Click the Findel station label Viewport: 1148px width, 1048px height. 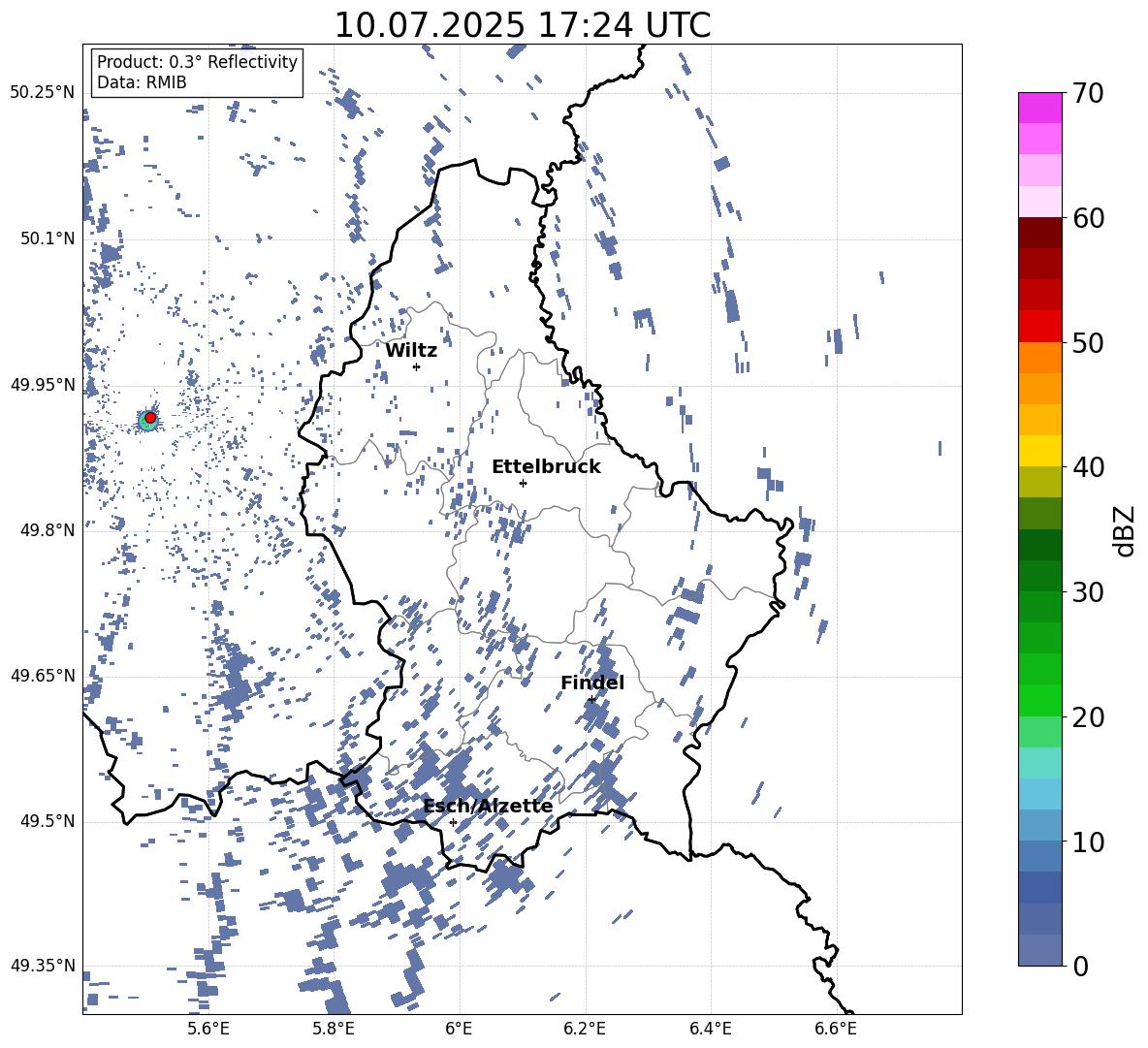(592, 683)
